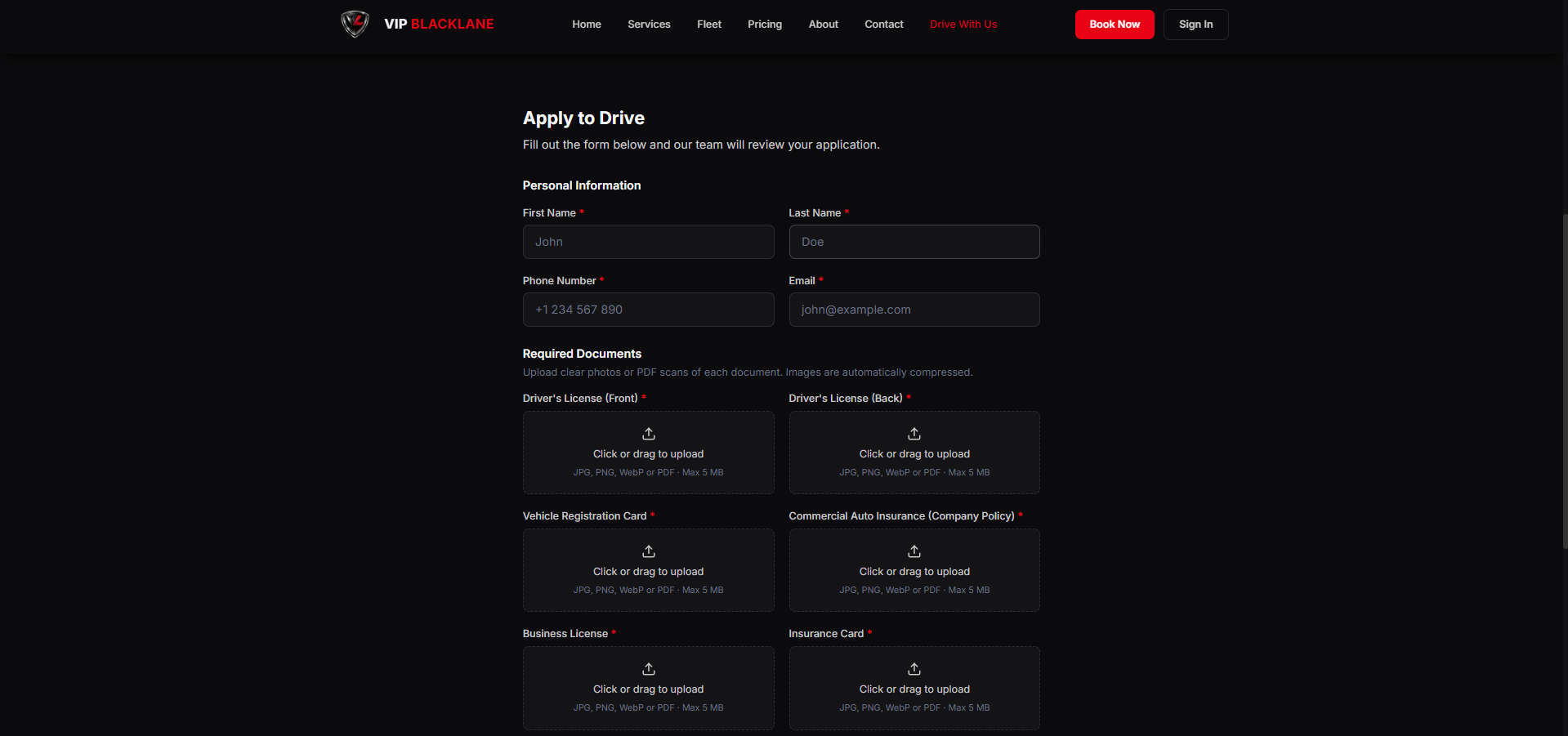Click 'Click or drag to upload' under Vehicle Registration Card
This screenshot has width=1568, height=736.
649,572
